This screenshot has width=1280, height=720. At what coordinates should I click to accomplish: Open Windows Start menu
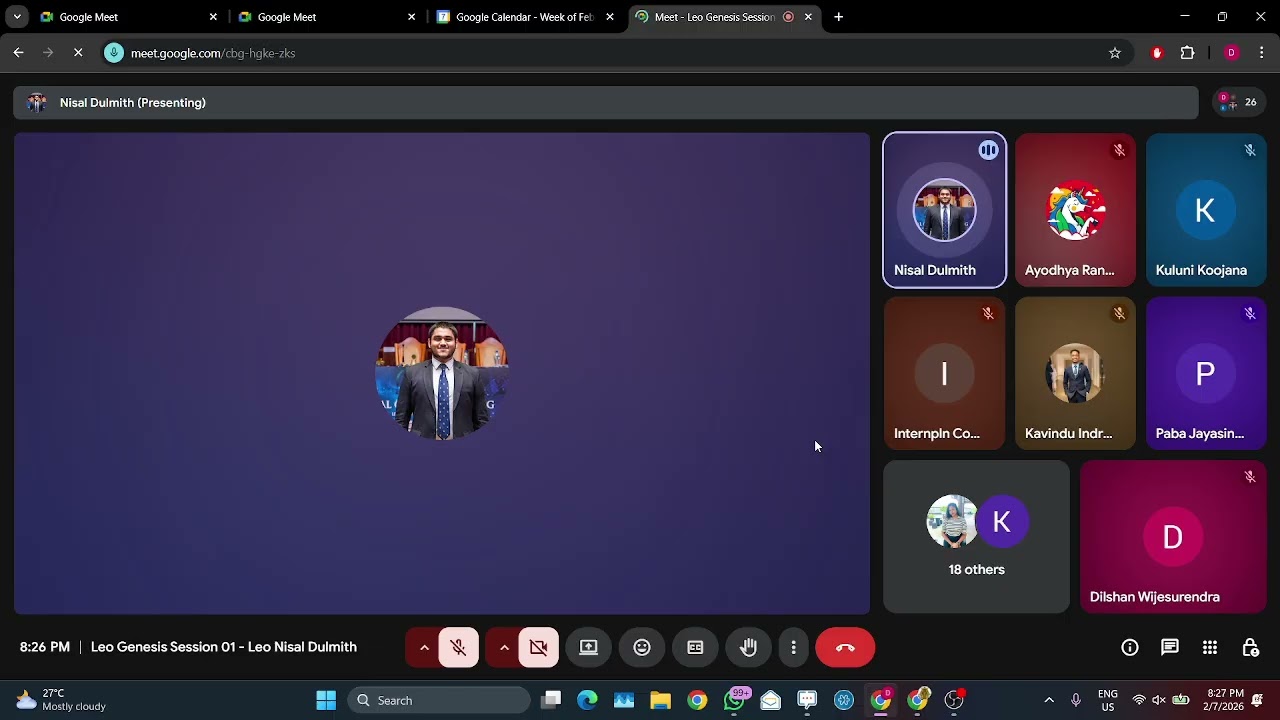coord(326,700)
